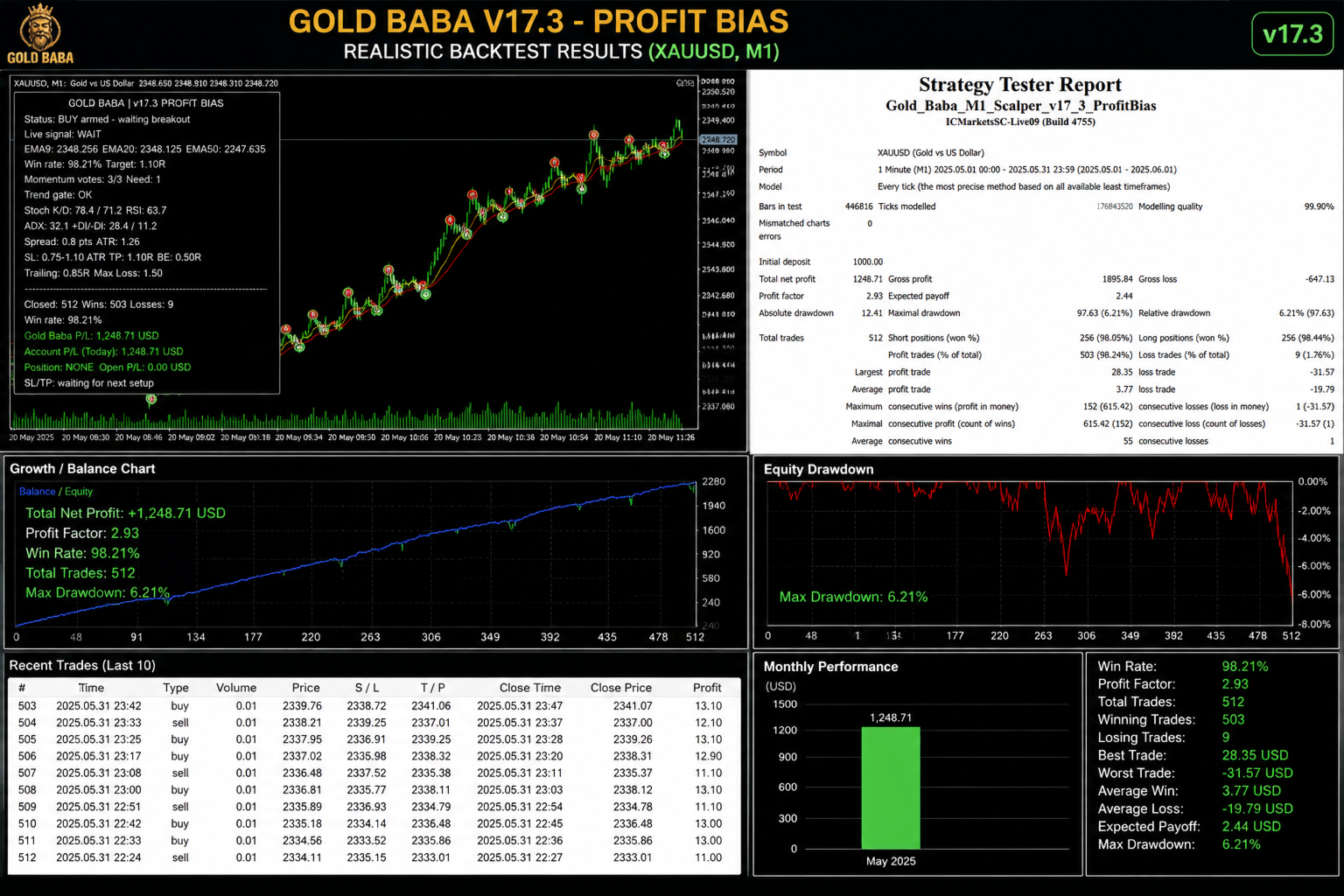Click the Gold Baba lion logo
The width and height of the screenshot is (1344, 896).
click(40, 33)
